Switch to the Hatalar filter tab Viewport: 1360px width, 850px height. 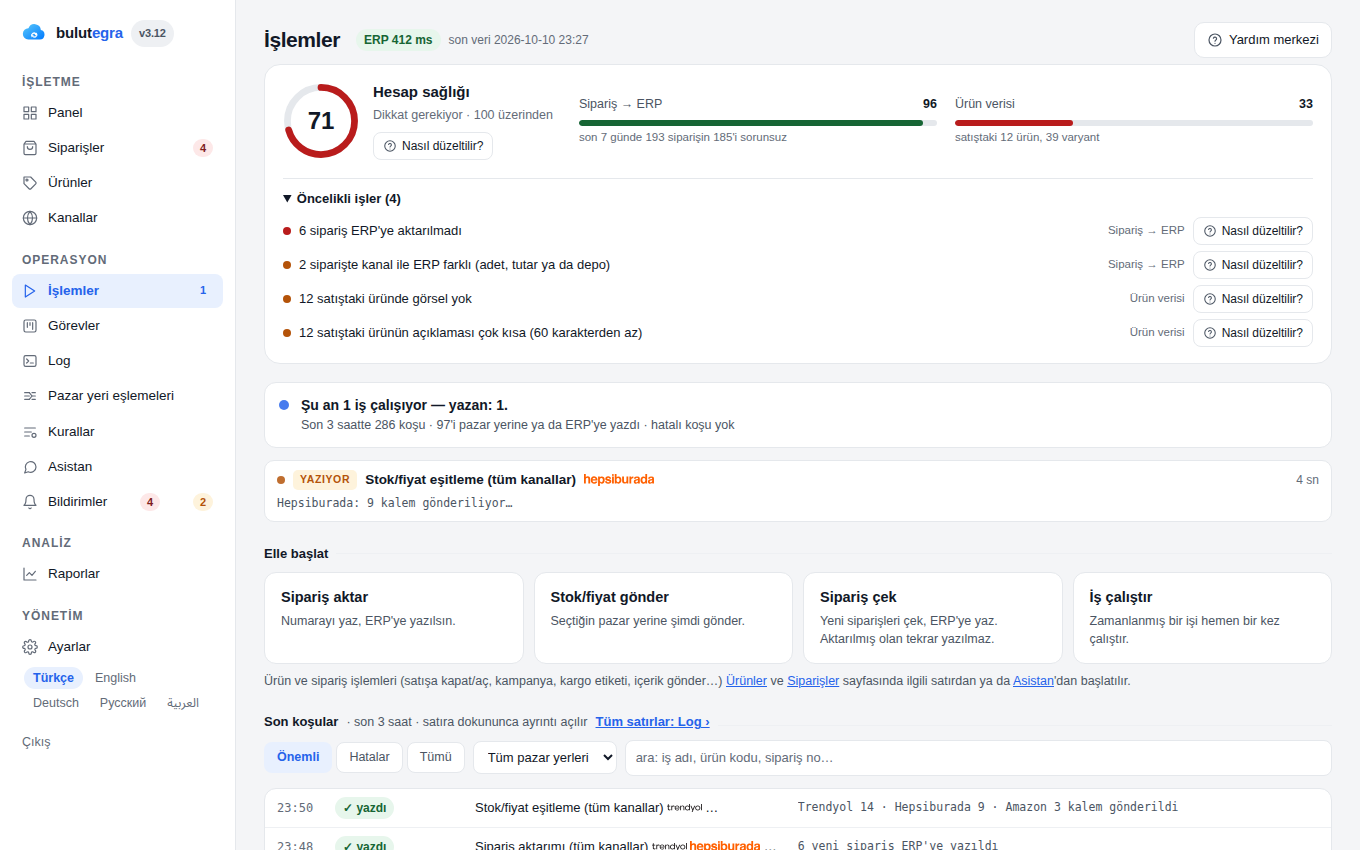tap(369, 757)
